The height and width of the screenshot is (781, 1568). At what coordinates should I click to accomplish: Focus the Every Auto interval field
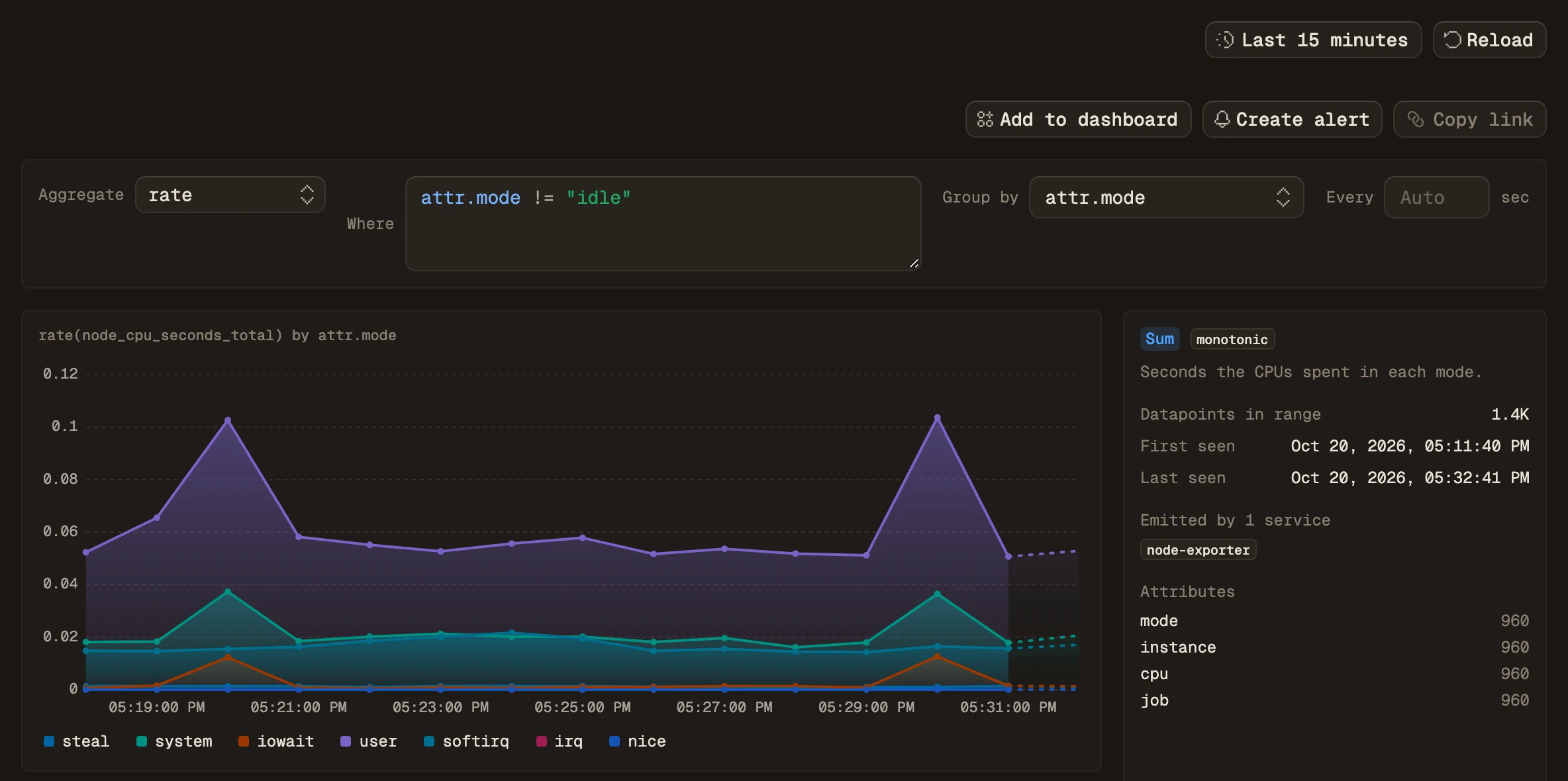(1436, 197)
